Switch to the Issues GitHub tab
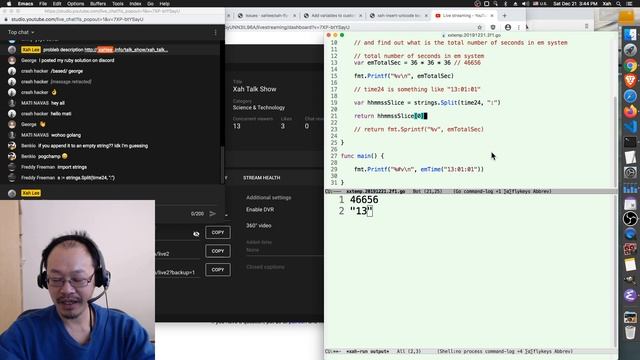 pyautogui.click(x=267, y=16)
